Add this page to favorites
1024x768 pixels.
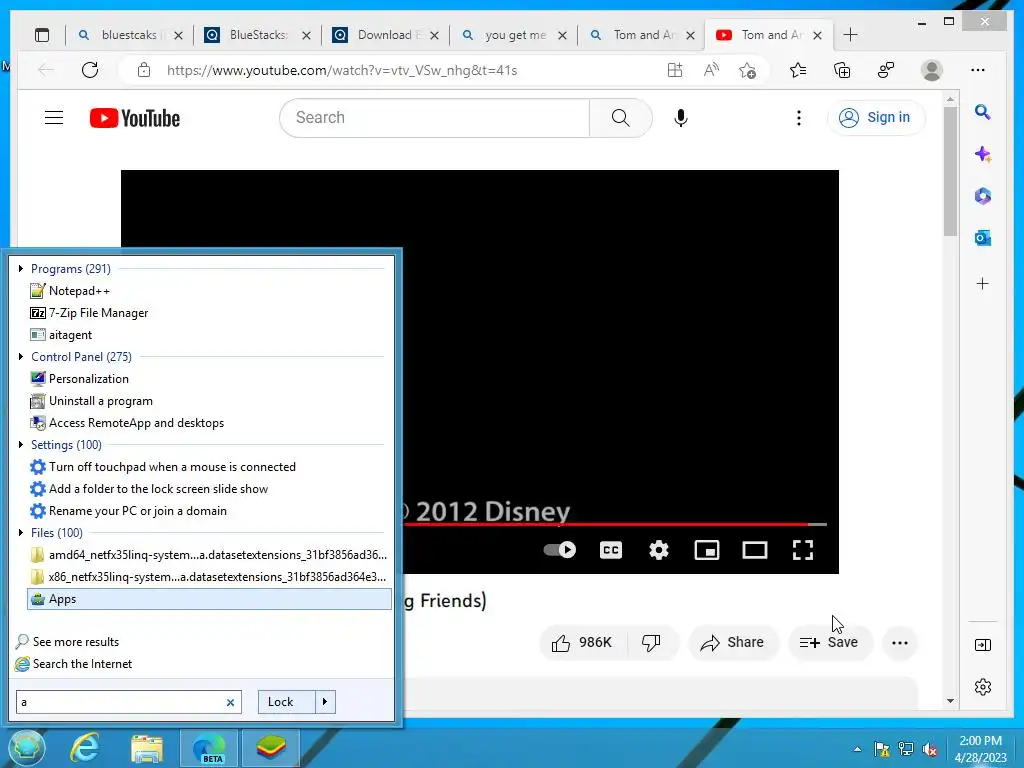[x=748, y=70]
